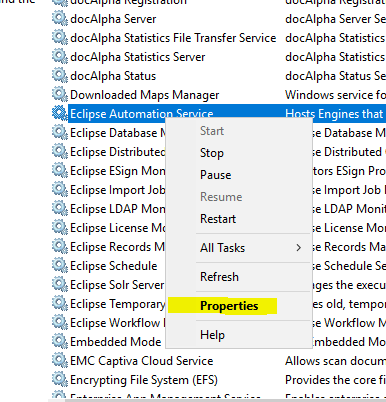The width and height of the screenshot is (386, 402).
Task: Choose Pause in the context menu
Action: tap(215, 175)
